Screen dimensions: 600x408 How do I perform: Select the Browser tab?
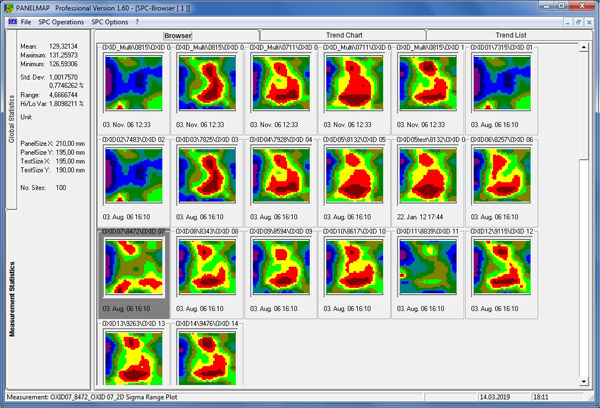[x=178, y=36]
